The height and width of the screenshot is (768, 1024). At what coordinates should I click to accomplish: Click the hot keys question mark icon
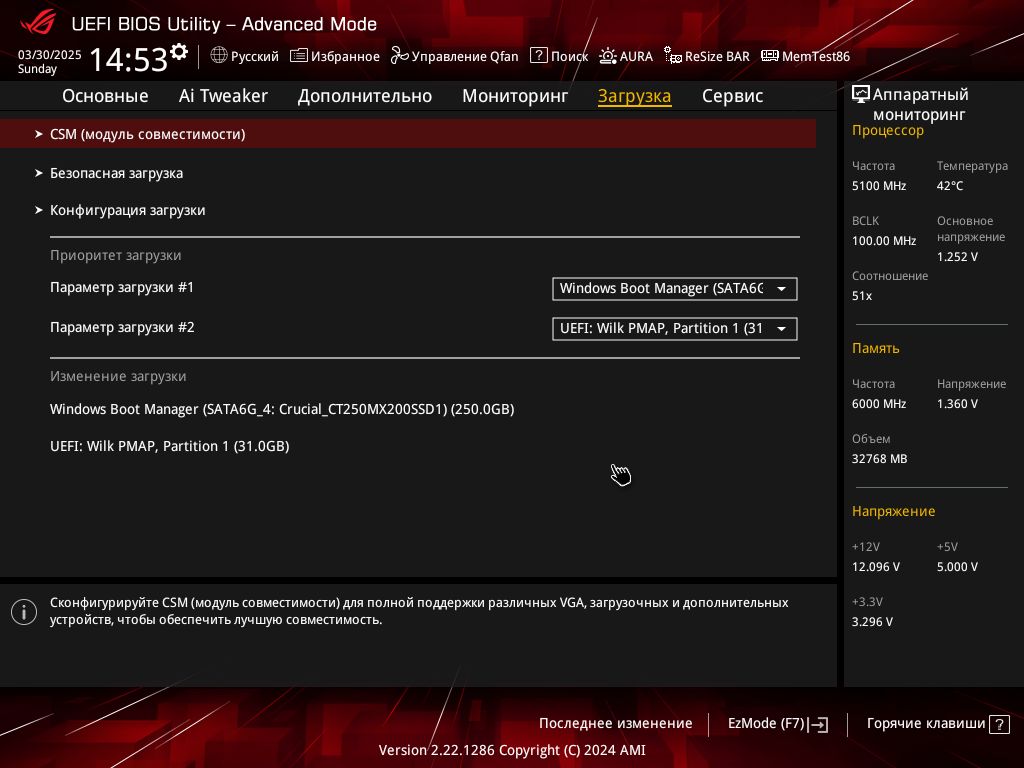pyautogui.click(x=999, y=724)
